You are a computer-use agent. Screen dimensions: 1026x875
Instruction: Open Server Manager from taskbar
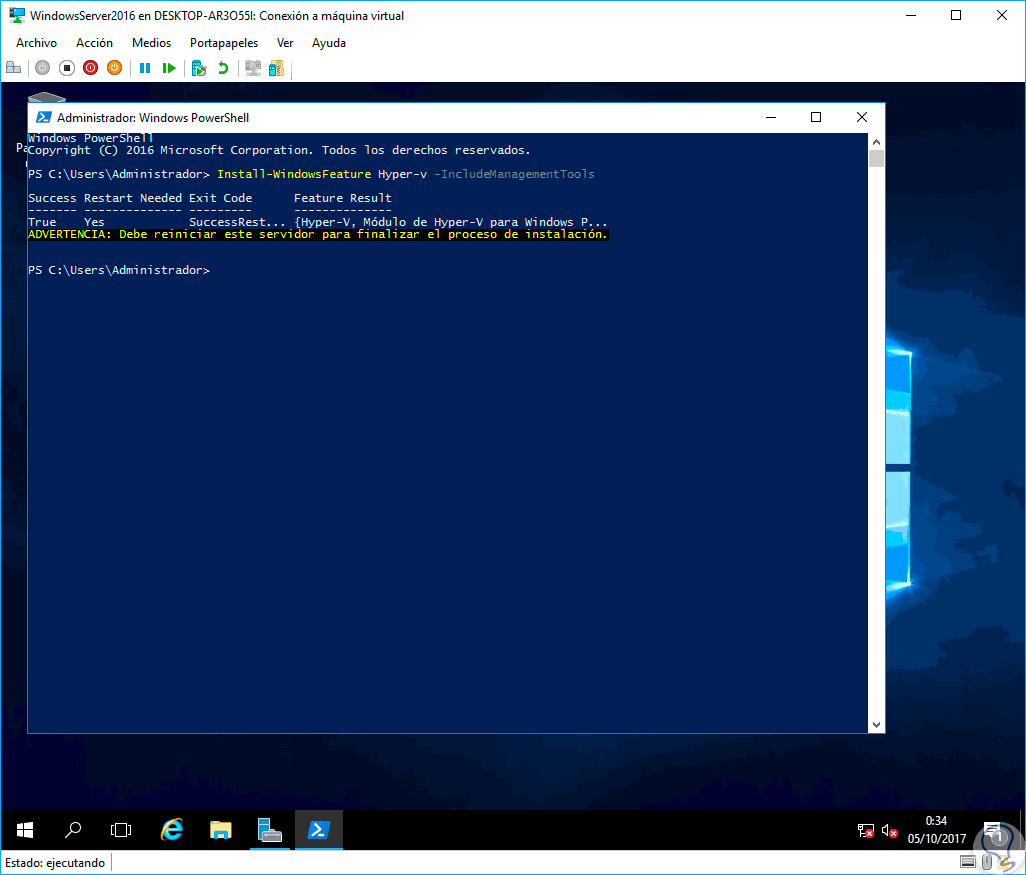[270, 830]
